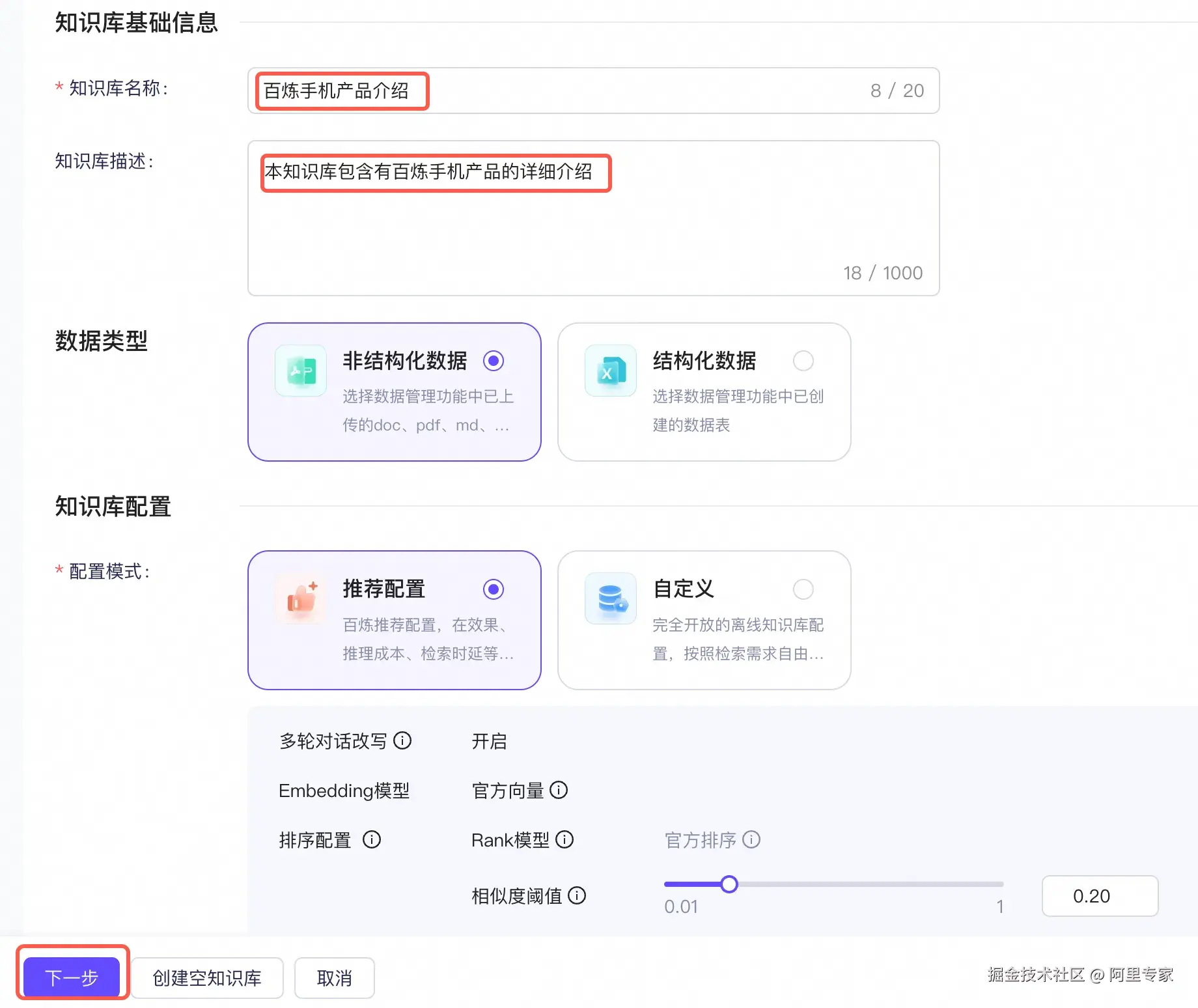The height and width of the screenshot is (1008, 1198).
Task: Click the 知识库配置 section heading
Action: click(113, 506)
